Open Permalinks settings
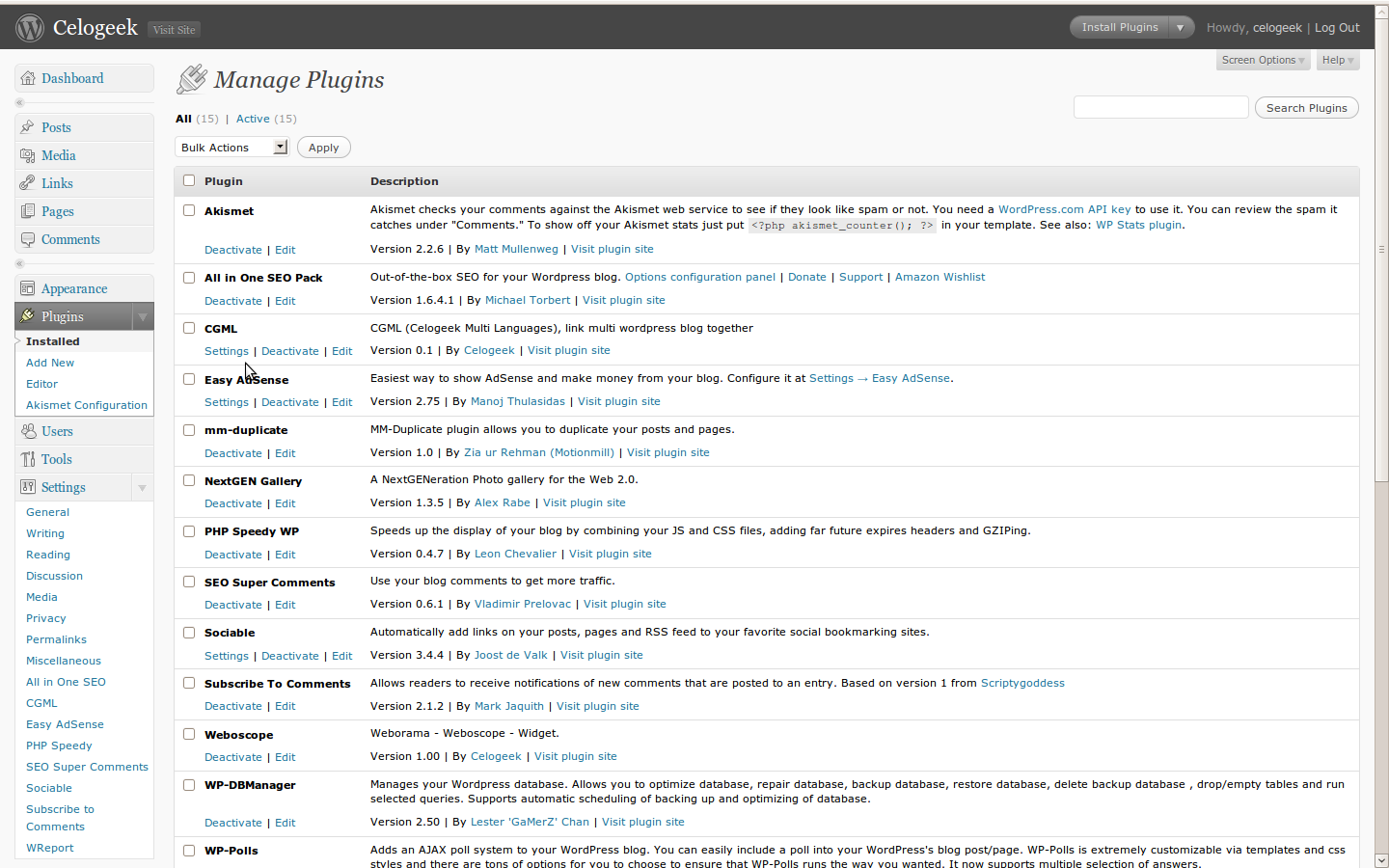The height and width of the screenshot is (868, 1389). pyautogui.click(x=56, y=639)
